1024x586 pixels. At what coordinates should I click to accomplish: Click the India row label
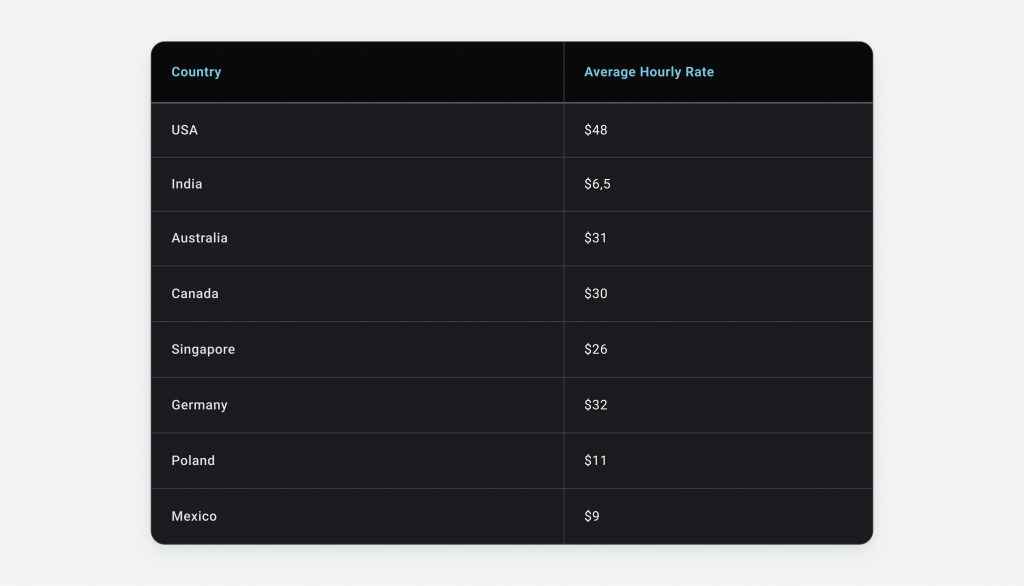click(x=187, y=184)
